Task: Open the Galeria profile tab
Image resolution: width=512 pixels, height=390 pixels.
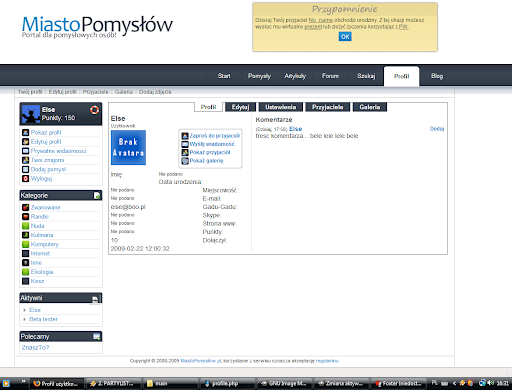Action: click(x=370, y=107)
